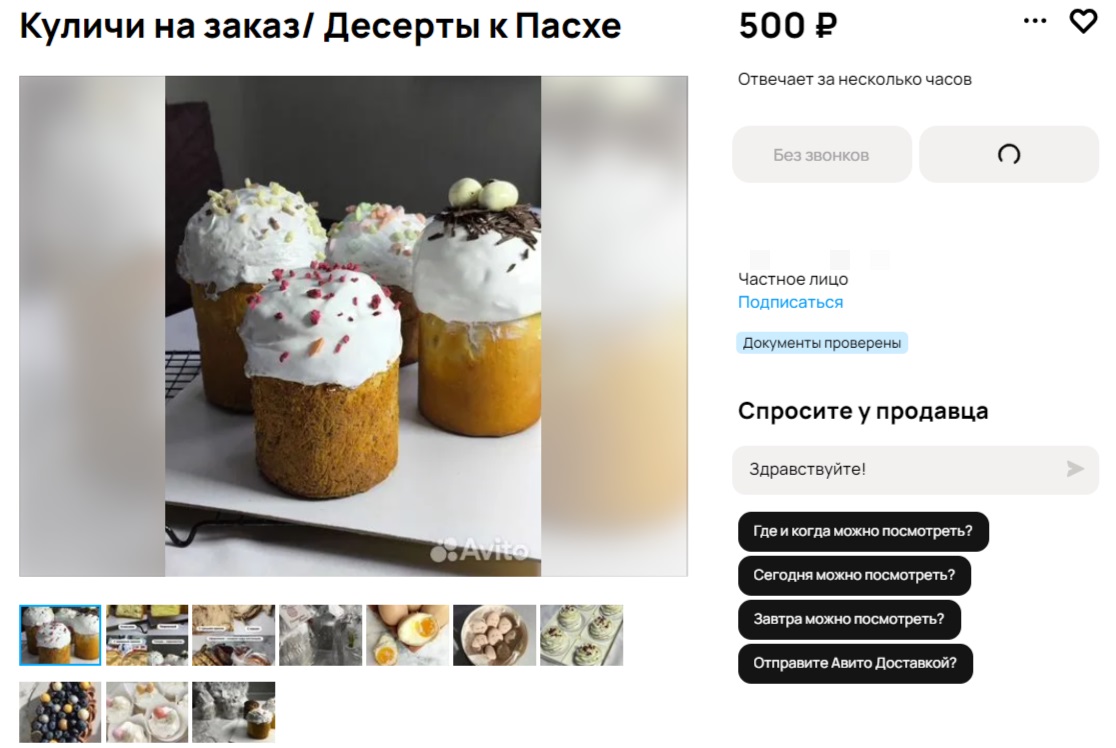Select 'Где и когда можно посмотреть?' quick question
This screenshot has height=748, width=1116.
(x=863, y=531)
